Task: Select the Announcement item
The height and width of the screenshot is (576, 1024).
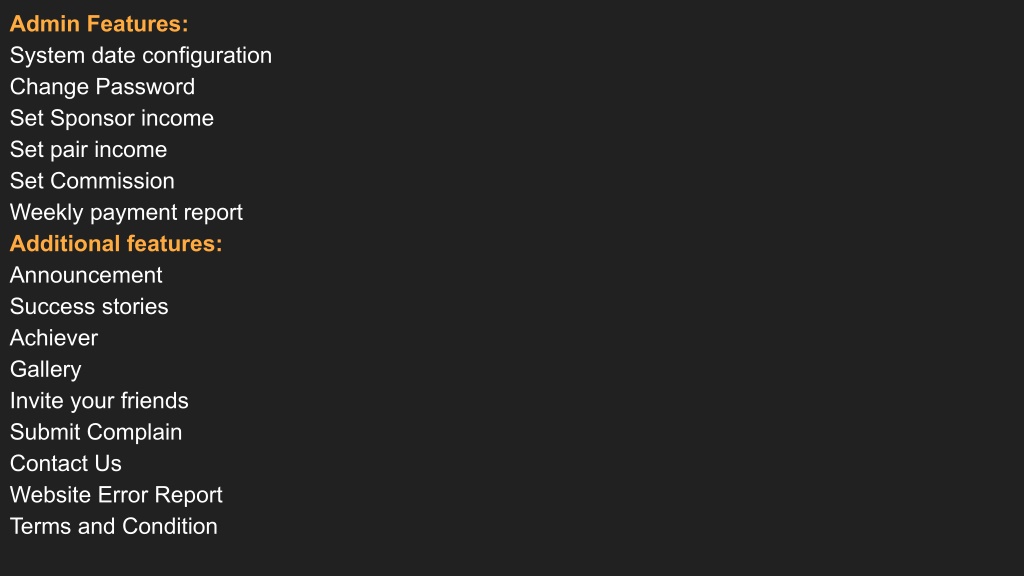Action: coord(86,275)
